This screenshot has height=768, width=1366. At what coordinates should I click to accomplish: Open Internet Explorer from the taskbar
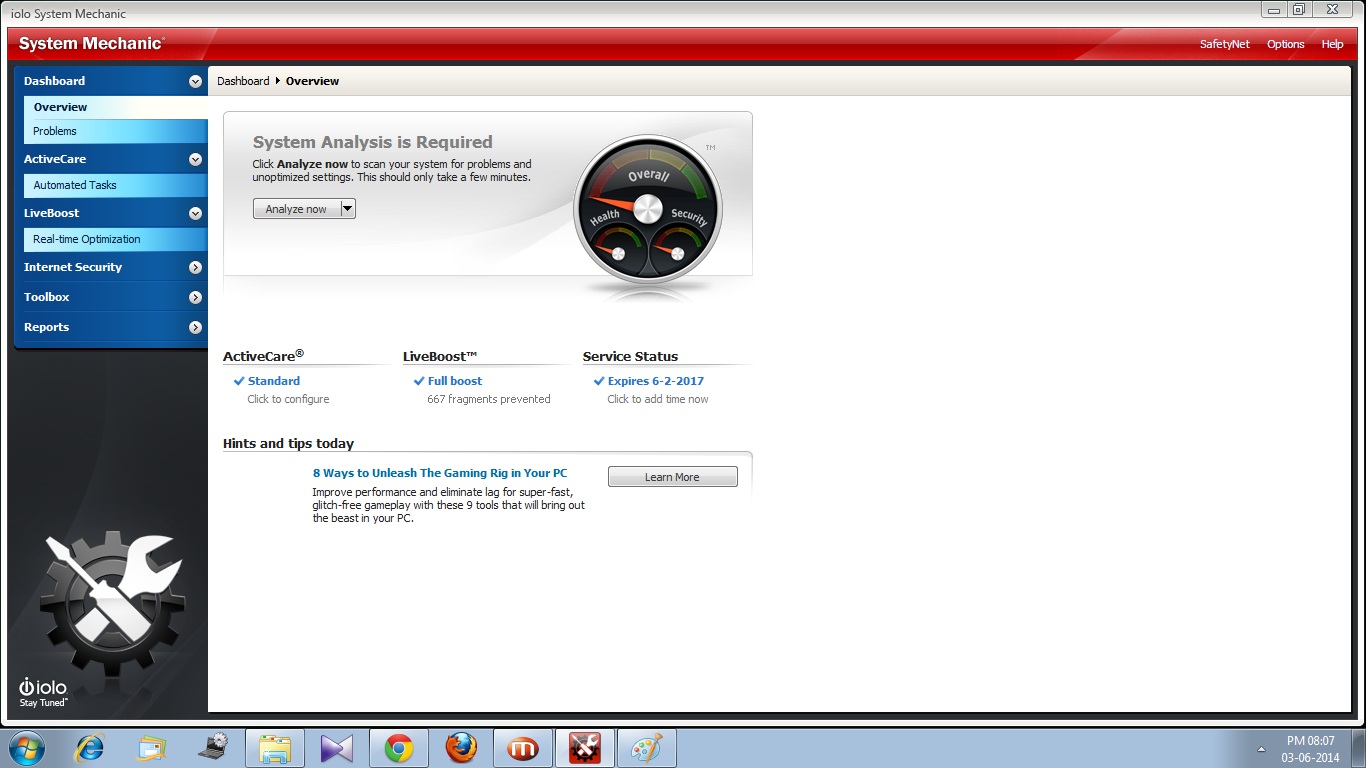(x=90, y=748)
